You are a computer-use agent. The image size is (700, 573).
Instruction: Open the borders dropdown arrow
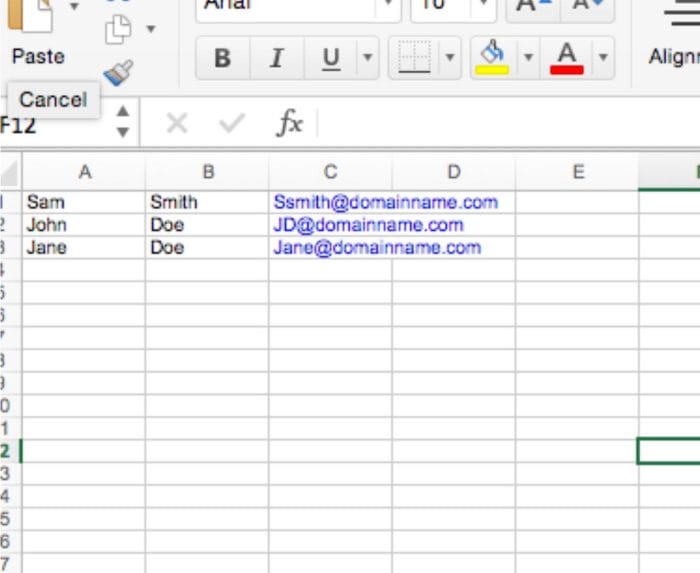[450, 58]
